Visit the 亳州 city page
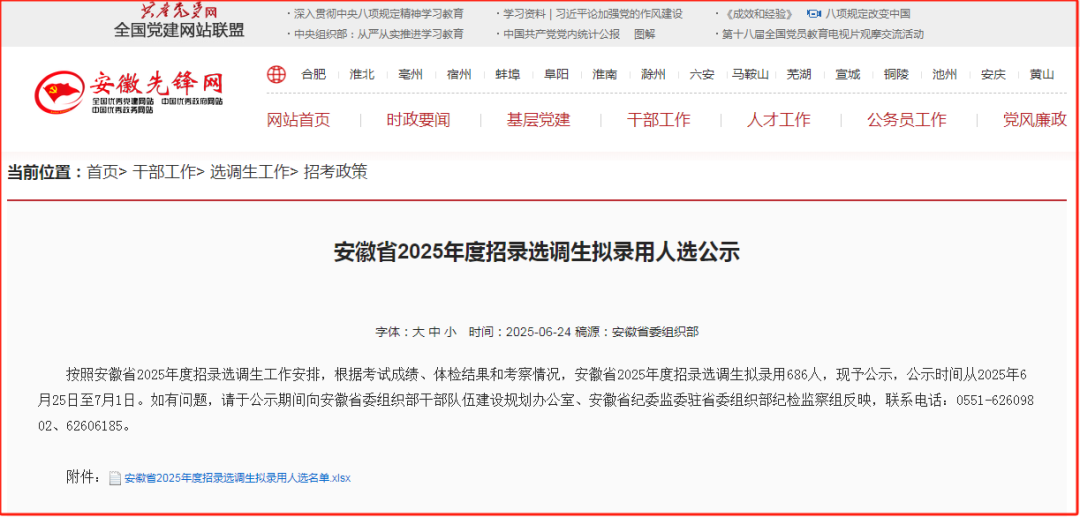This screenshot has height=517, width=1080. tap(411, 74)
